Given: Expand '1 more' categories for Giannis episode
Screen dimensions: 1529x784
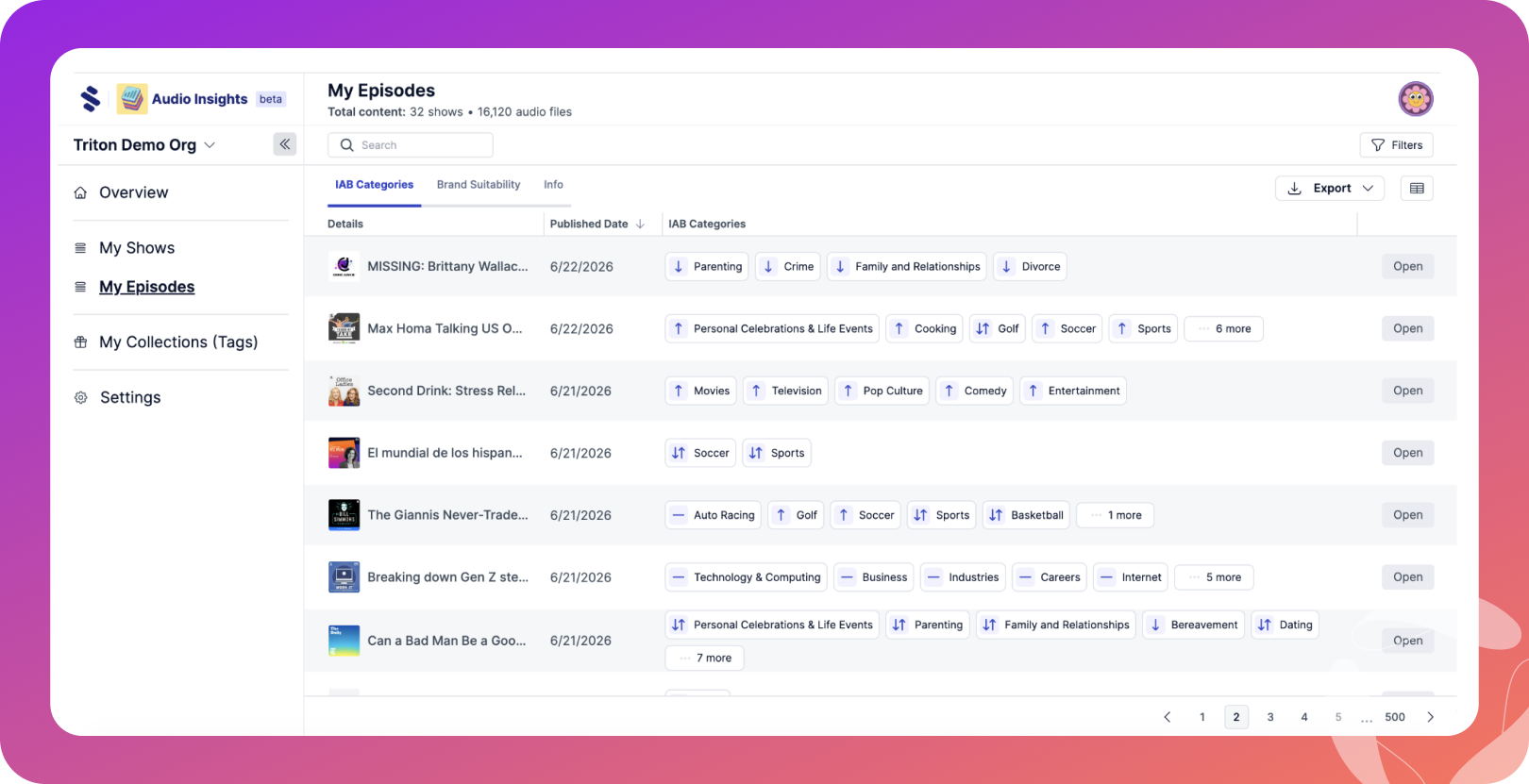Looking at the screenshot, I should (1116, 515).
